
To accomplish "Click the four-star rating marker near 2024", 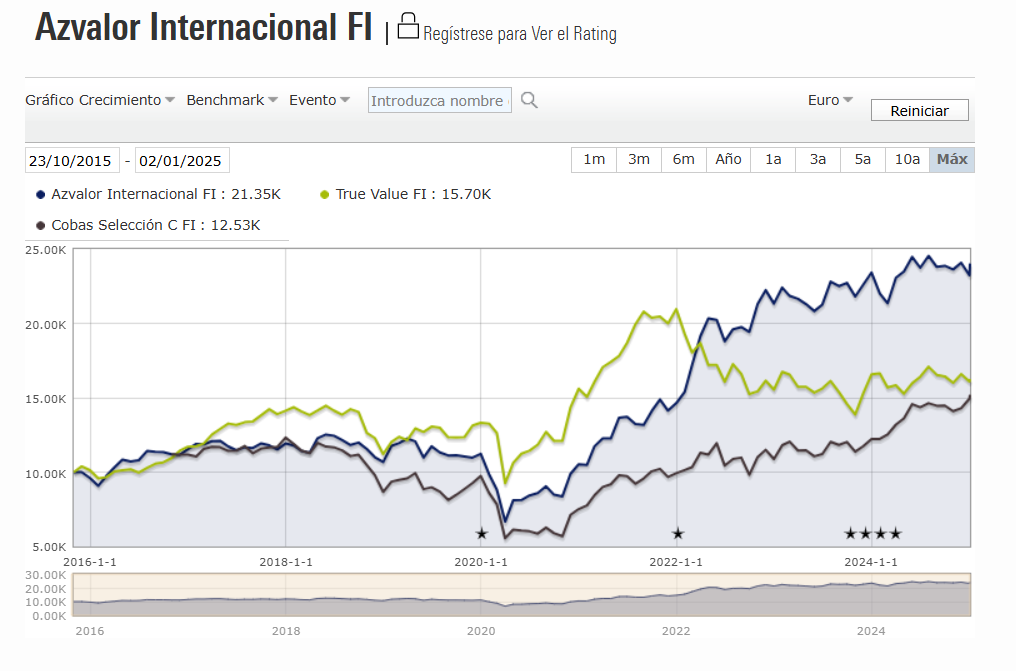I will pyautogui.click(x=873, y=534).
